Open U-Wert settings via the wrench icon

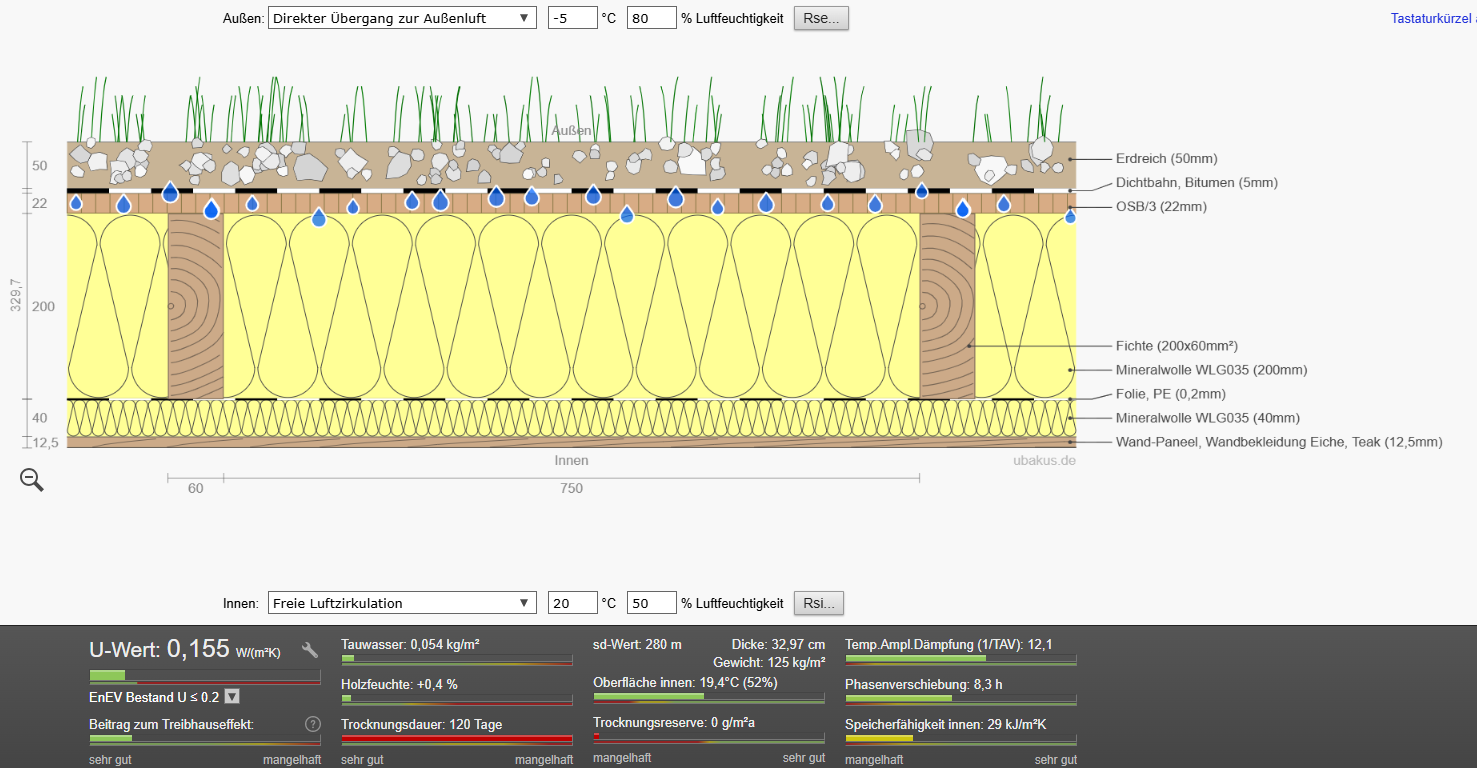point(310,650)
